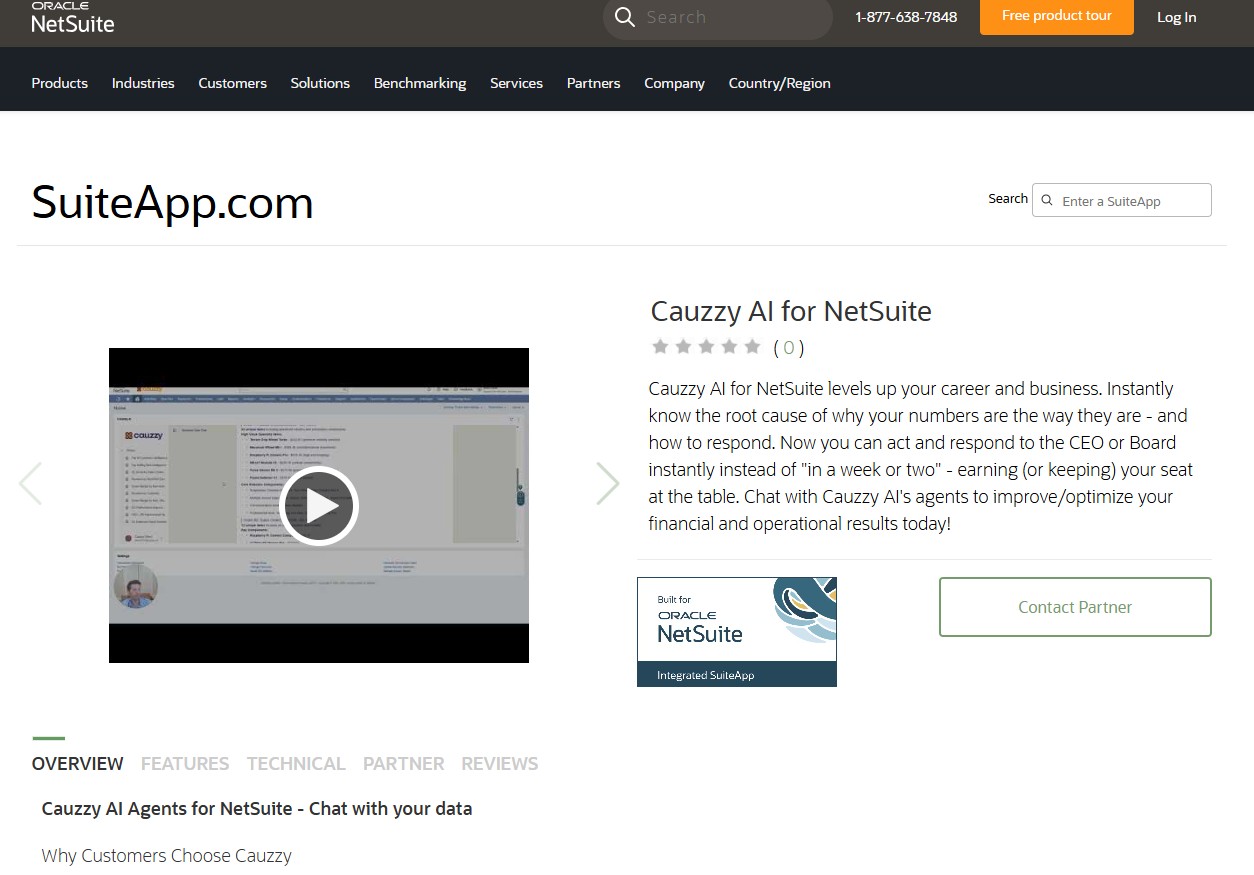Switch to the REVIEWS tab
This screenshot has height=875, width=1254.
click(500, 763)
